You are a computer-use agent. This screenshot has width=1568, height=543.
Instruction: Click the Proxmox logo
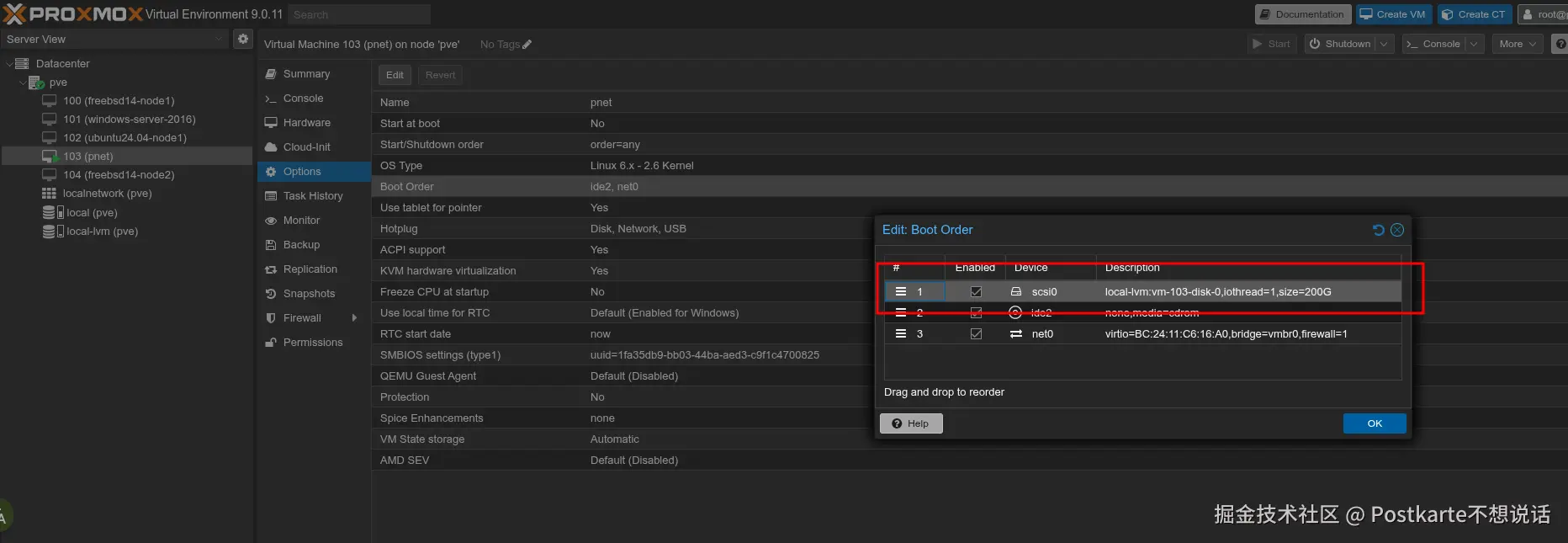(72, 14)
